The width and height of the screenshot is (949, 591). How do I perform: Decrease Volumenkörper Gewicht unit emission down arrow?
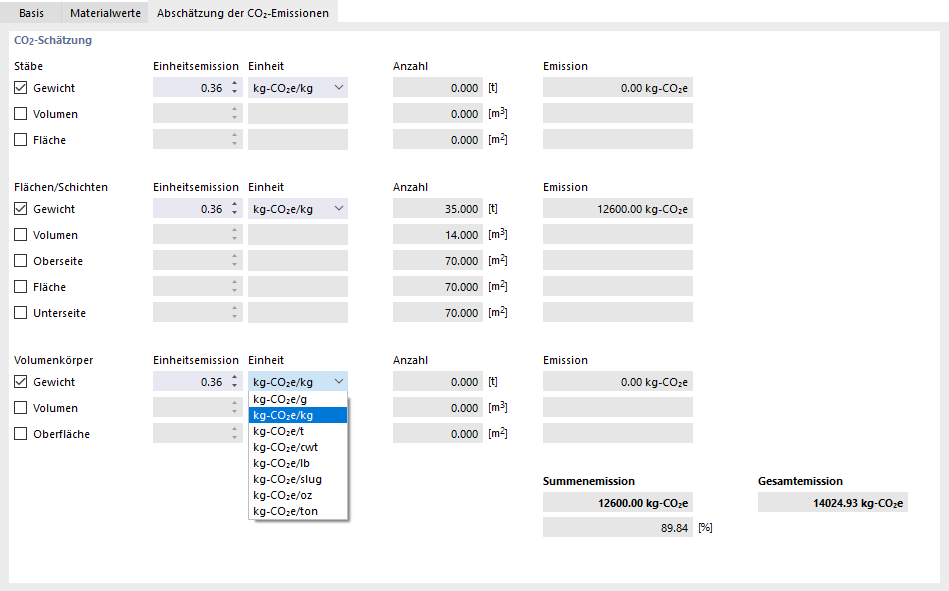point(235,386)
